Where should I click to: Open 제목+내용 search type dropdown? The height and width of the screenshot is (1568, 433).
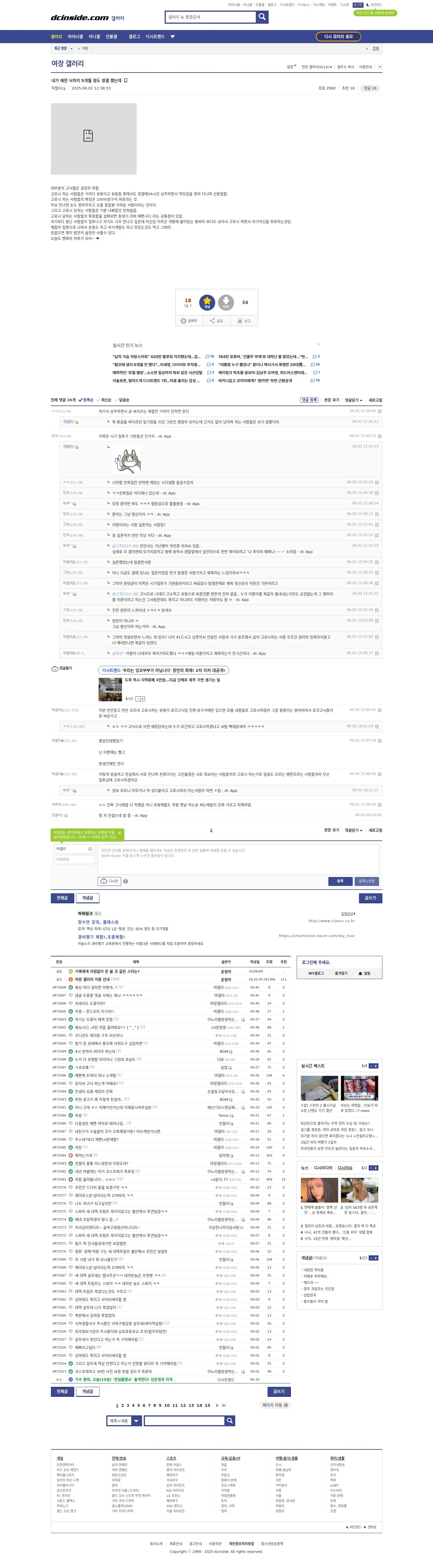124,1421
